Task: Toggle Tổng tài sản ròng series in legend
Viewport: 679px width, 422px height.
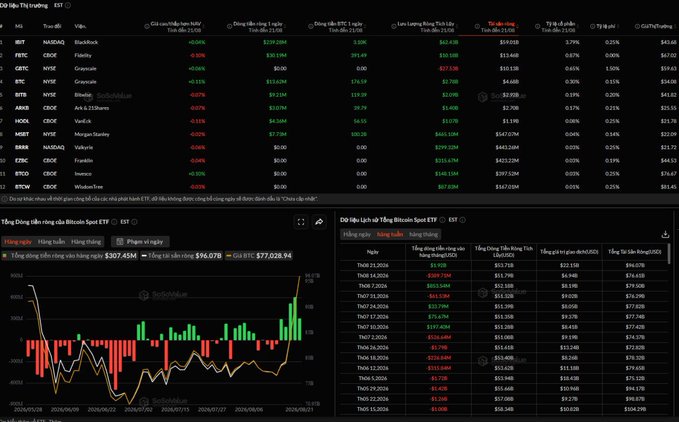Action: (x=181, y=256)
